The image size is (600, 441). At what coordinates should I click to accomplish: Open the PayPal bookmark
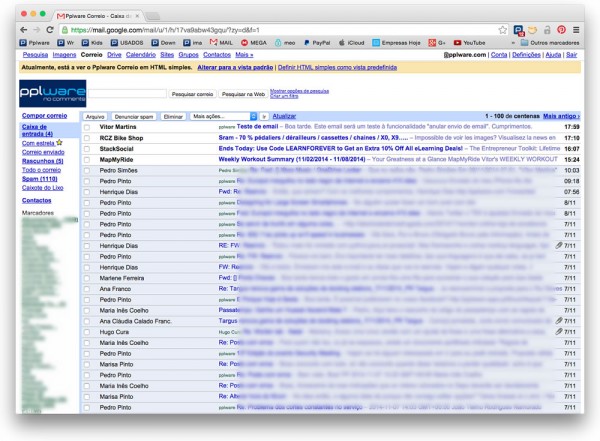(x=317, y=43)
